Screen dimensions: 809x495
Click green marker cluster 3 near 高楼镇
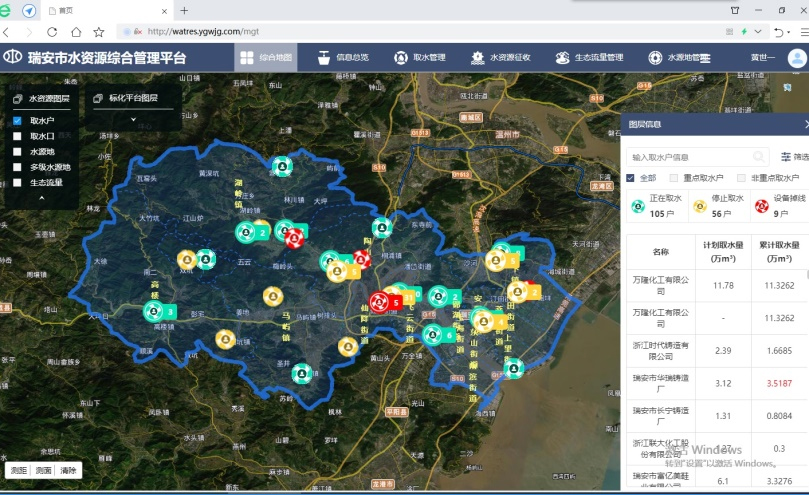click(x=160, y=312)
